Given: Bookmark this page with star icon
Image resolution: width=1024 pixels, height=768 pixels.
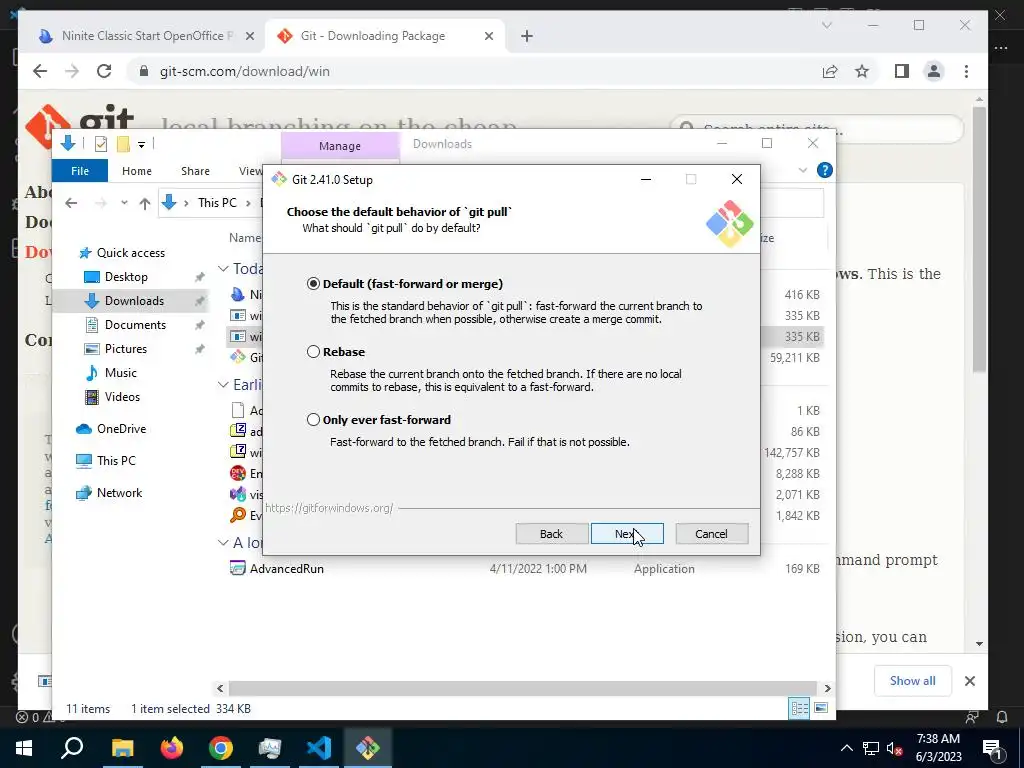Looking at the screenshot, I should click(x=862, y=71).
